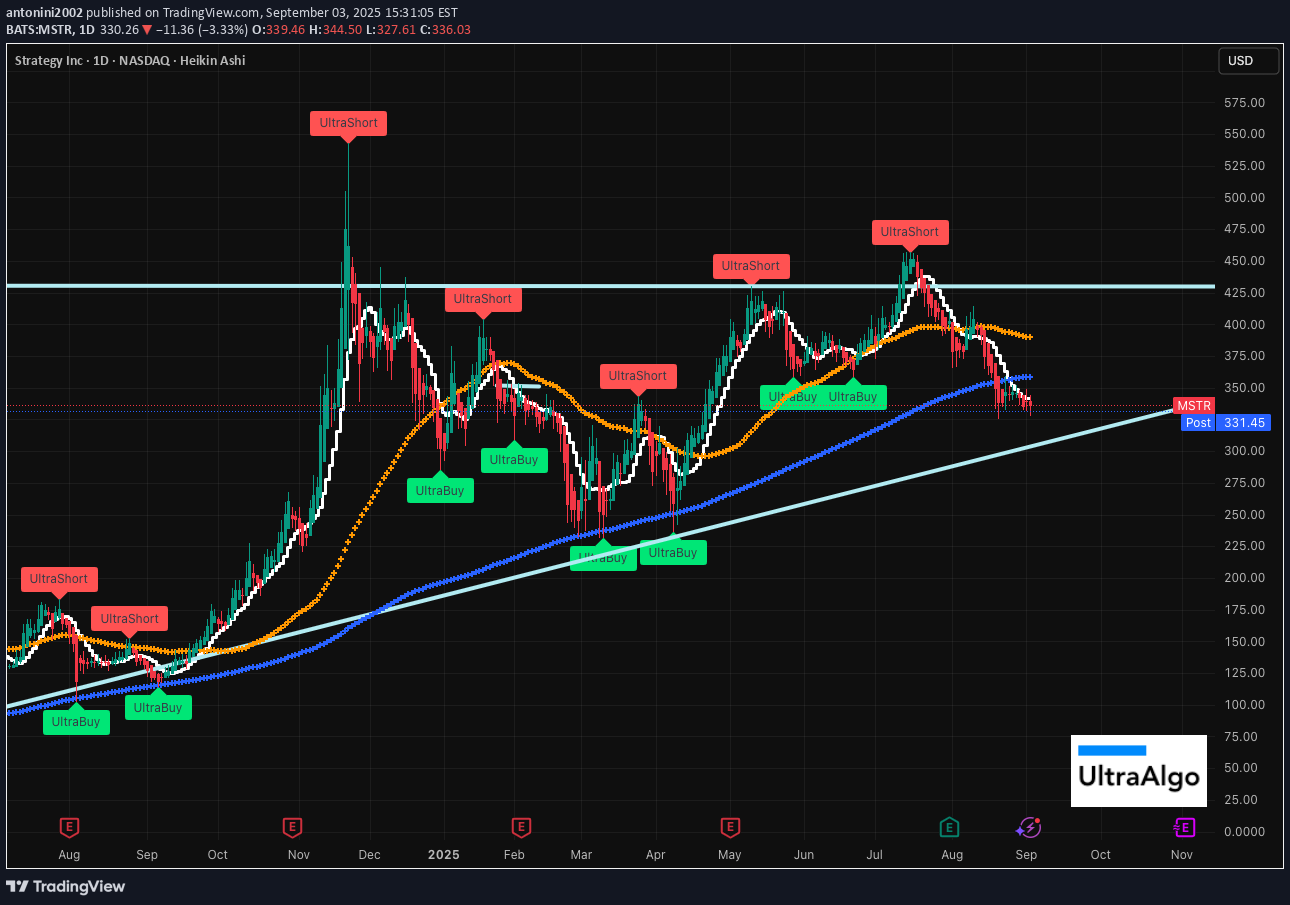Image resolution: width=1290 pixels, height=905 pixels.
Task: Click the Dec label on time axis
Action: click(x=369, y=855)
